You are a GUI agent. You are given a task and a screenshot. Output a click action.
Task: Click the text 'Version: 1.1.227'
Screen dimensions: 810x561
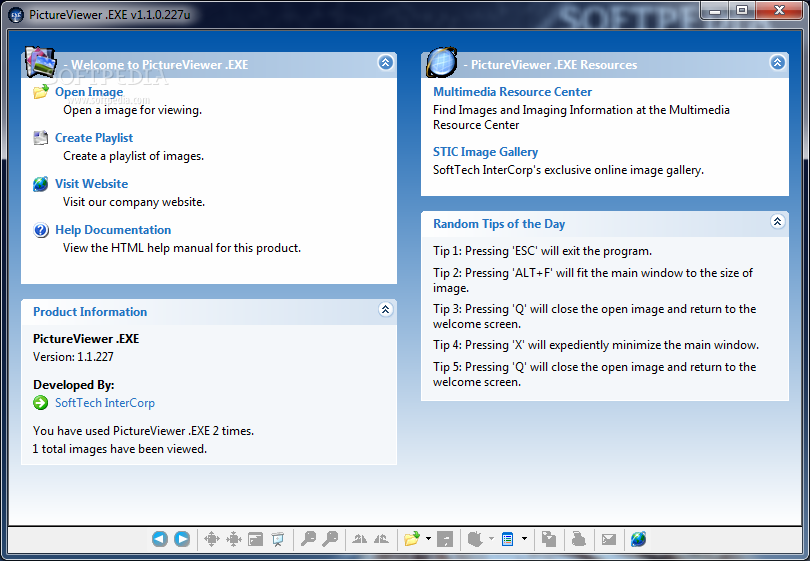[x=73, y=357]
